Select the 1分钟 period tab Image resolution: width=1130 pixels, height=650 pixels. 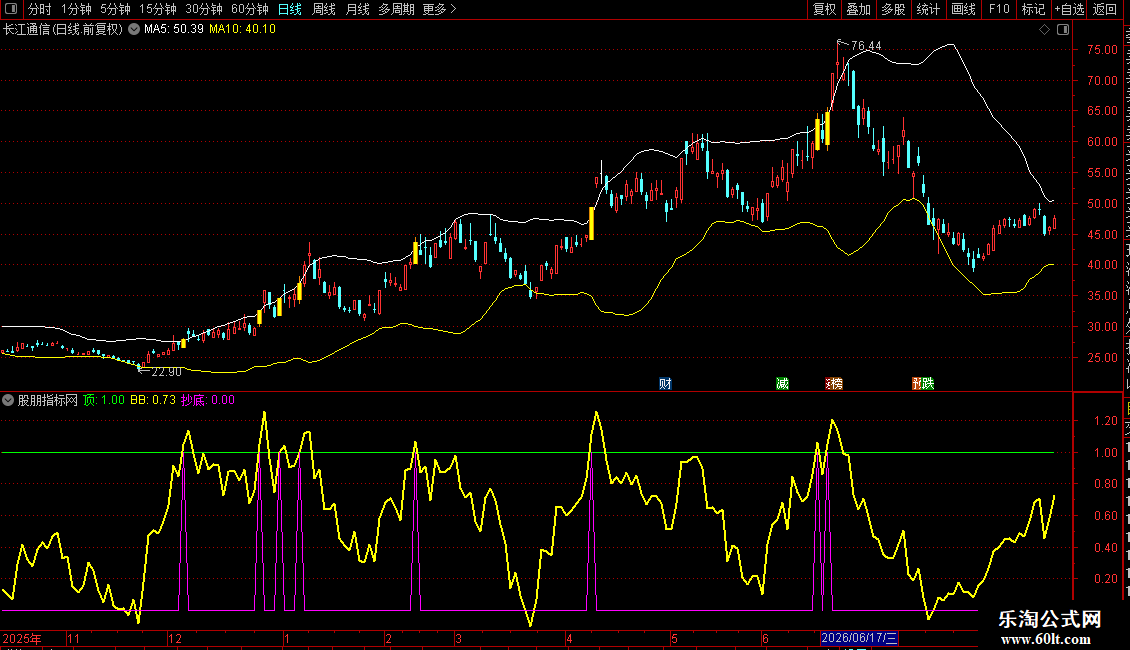point(76,9)
